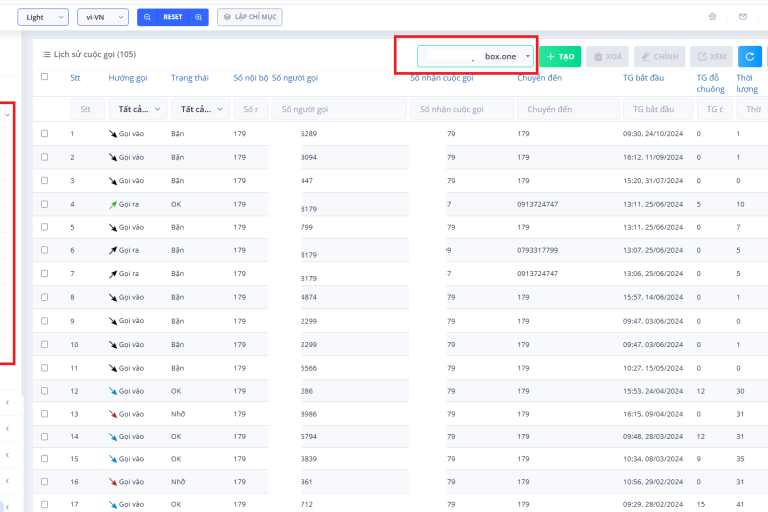Screen dimensions: 768x512
Task: Click the green outgoing call arrow in row 4
Action: click(113, 204)
